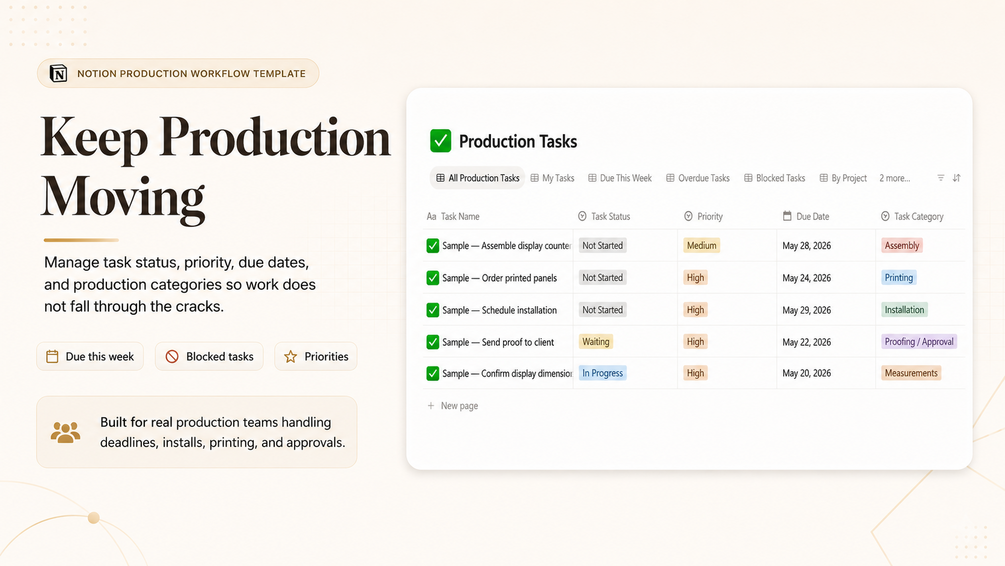
Task: Click the Installation category color tag
Action: [904, 310]
